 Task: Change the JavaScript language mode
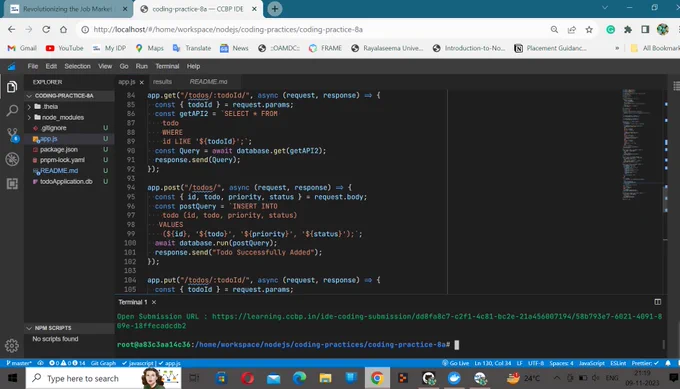point(592,363)
